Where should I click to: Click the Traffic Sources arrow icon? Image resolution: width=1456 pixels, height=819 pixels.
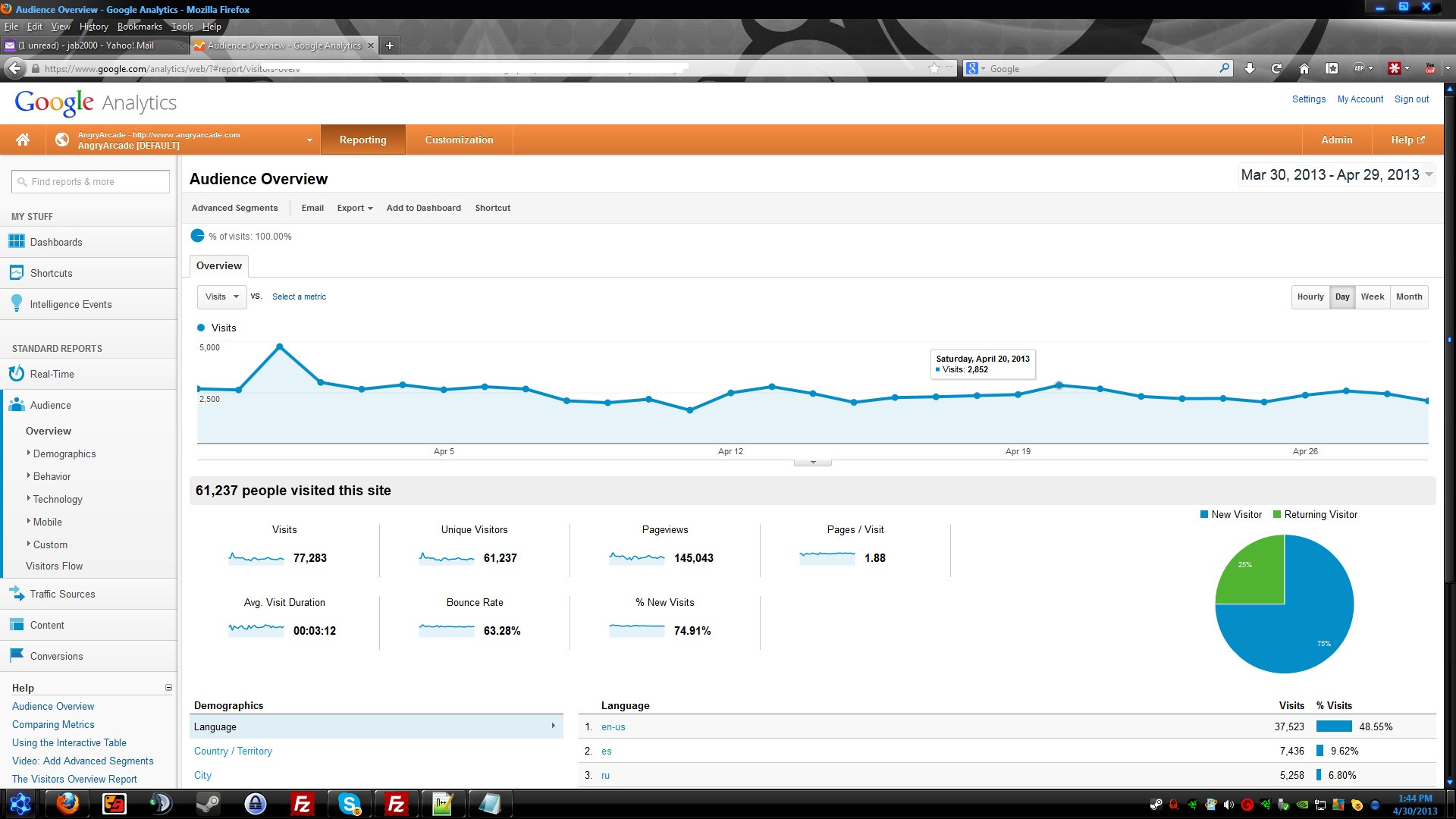pyautogui.click(x=17, y=594)
